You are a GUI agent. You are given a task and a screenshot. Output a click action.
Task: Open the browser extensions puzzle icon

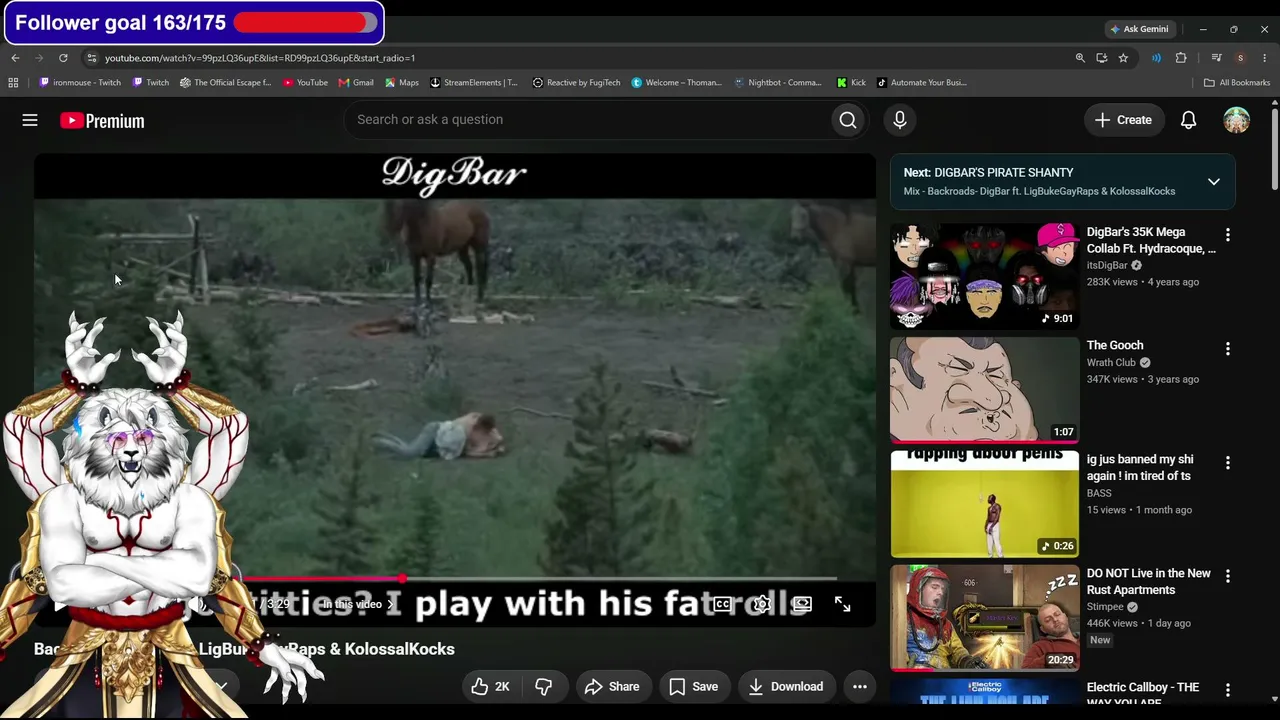(x=1181, y=58)
